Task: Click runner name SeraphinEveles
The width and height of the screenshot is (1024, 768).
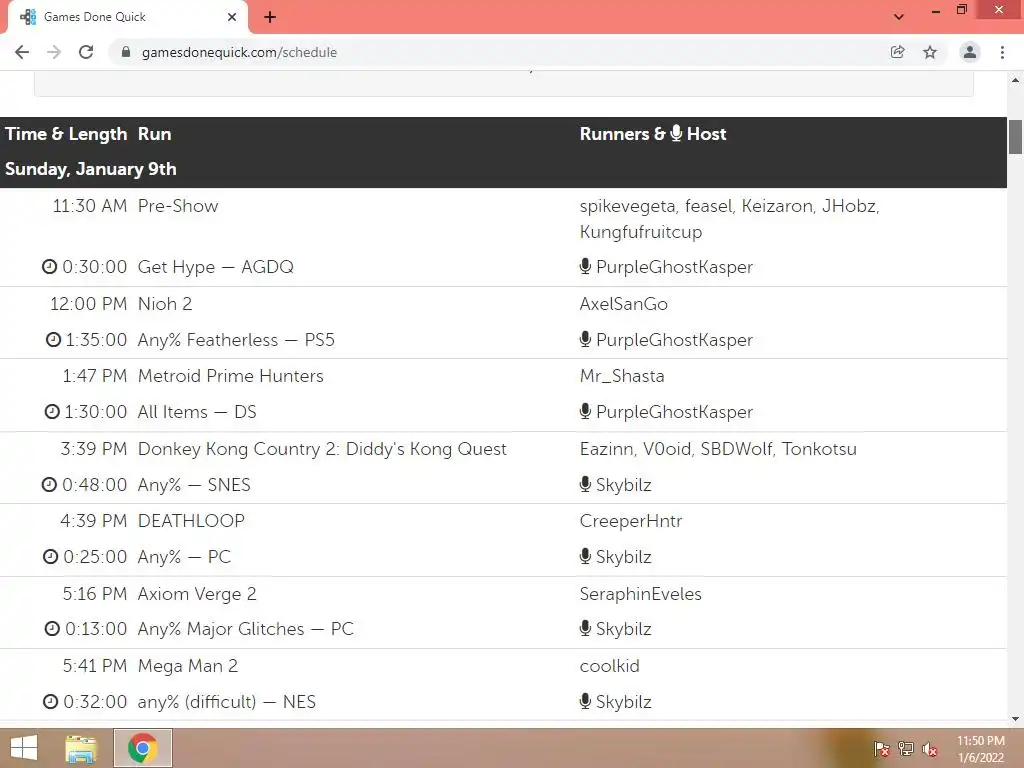Action: (x=640, y=594)
